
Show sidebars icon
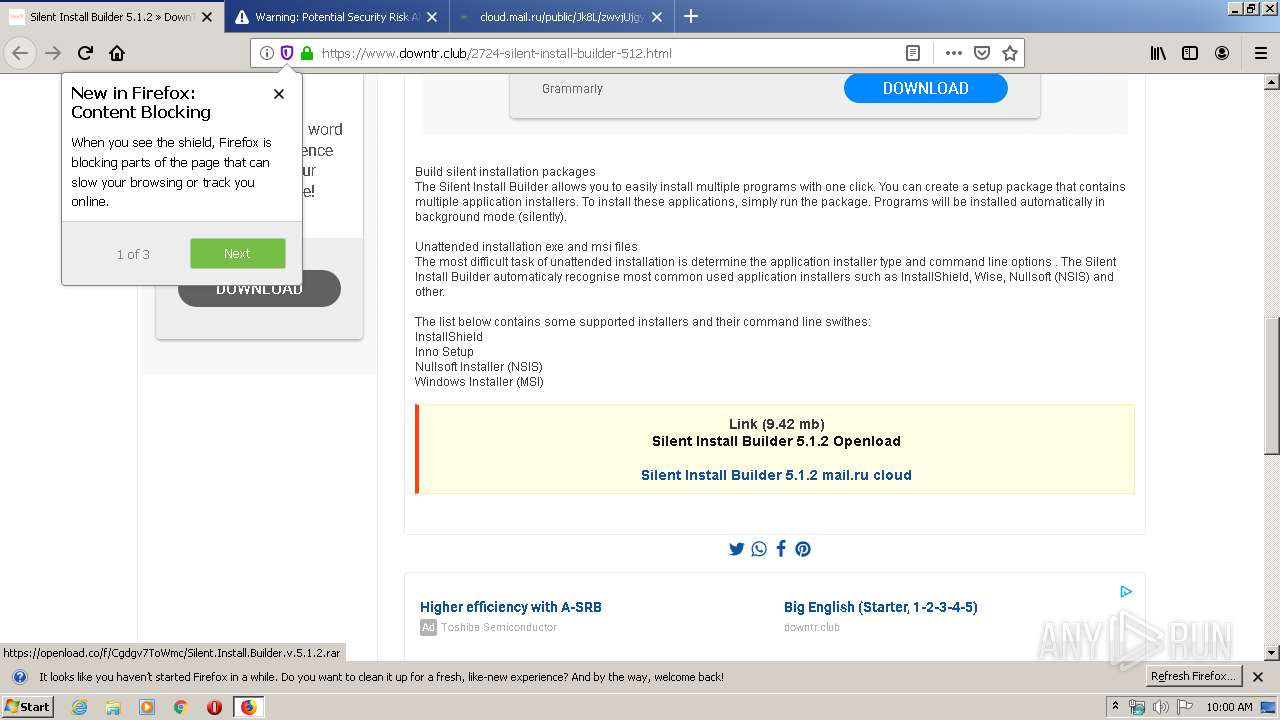coord(1190,53)
